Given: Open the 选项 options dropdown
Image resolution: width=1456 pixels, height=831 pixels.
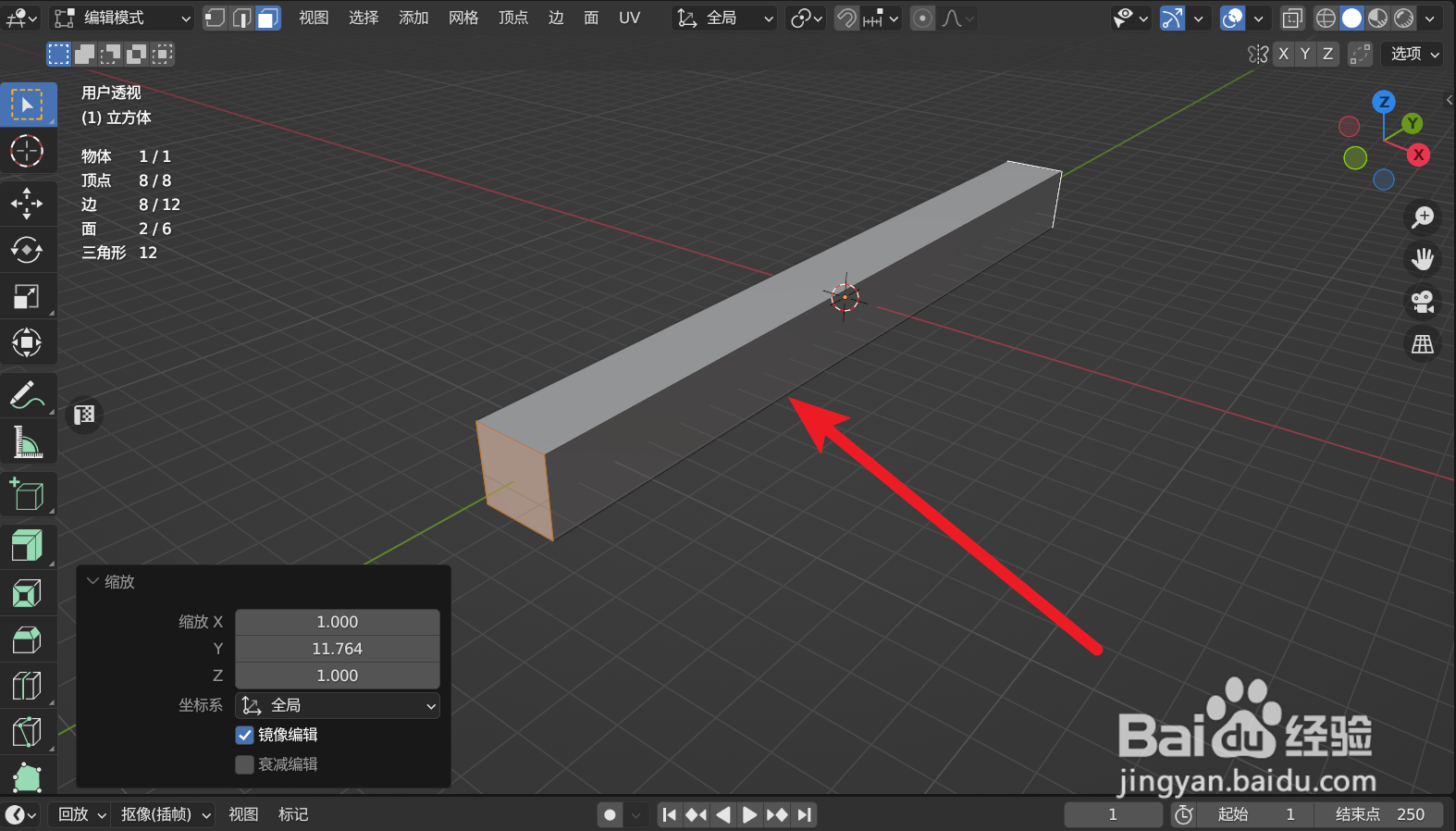Looking at the screenshot, I should tap(1414, 54).
